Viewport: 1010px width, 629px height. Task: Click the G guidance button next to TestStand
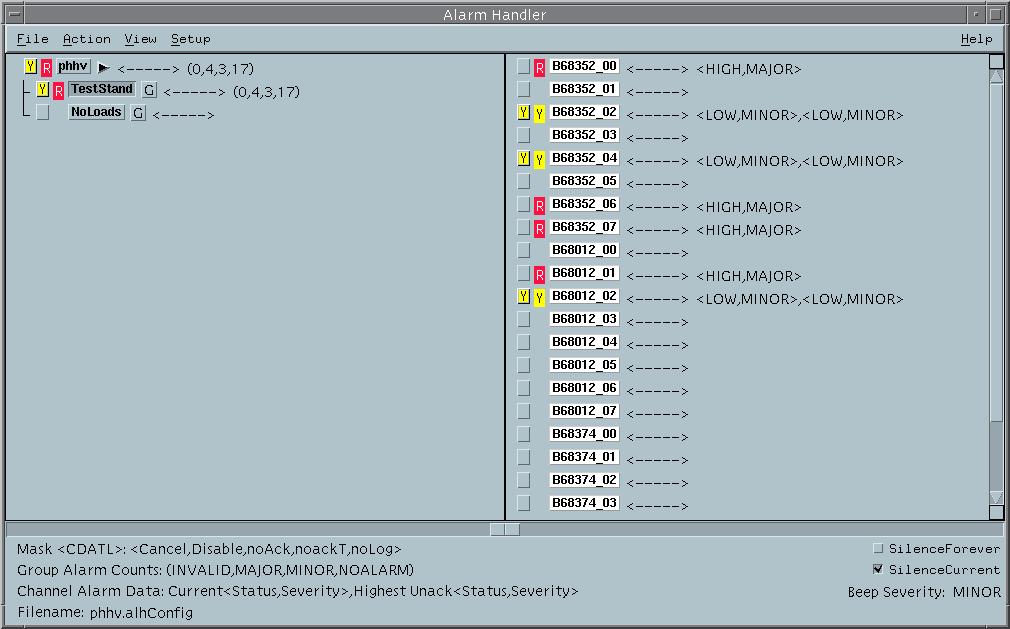pyautogui.click(x=149, y=90)
